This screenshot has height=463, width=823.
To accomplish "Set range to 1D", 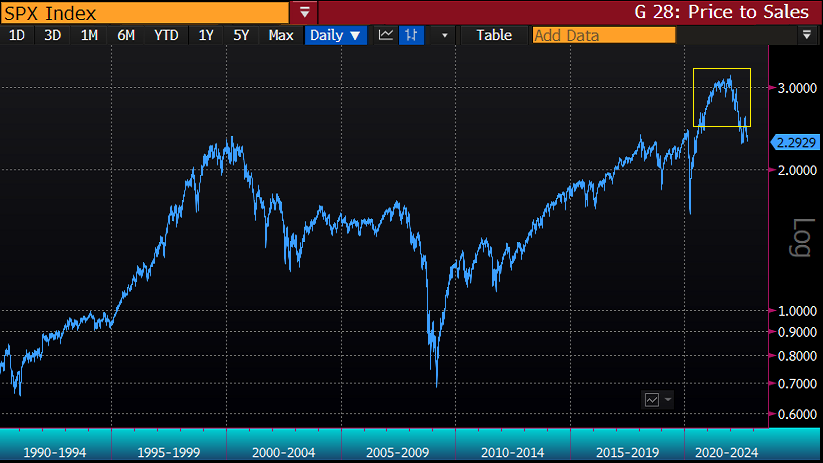I will tap(17, 35).
